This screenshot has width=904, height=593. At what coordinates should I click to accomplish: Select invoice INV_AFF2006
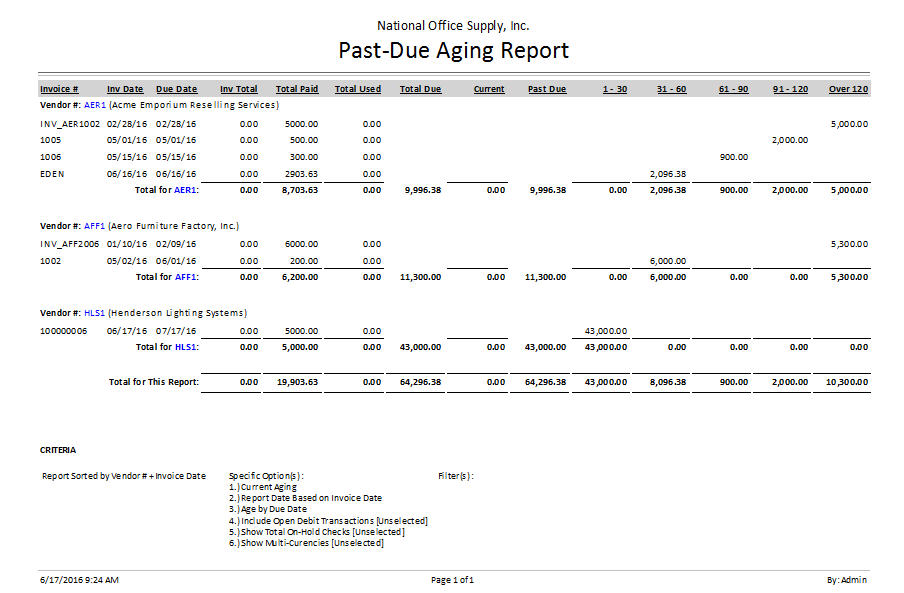point(69,243)
